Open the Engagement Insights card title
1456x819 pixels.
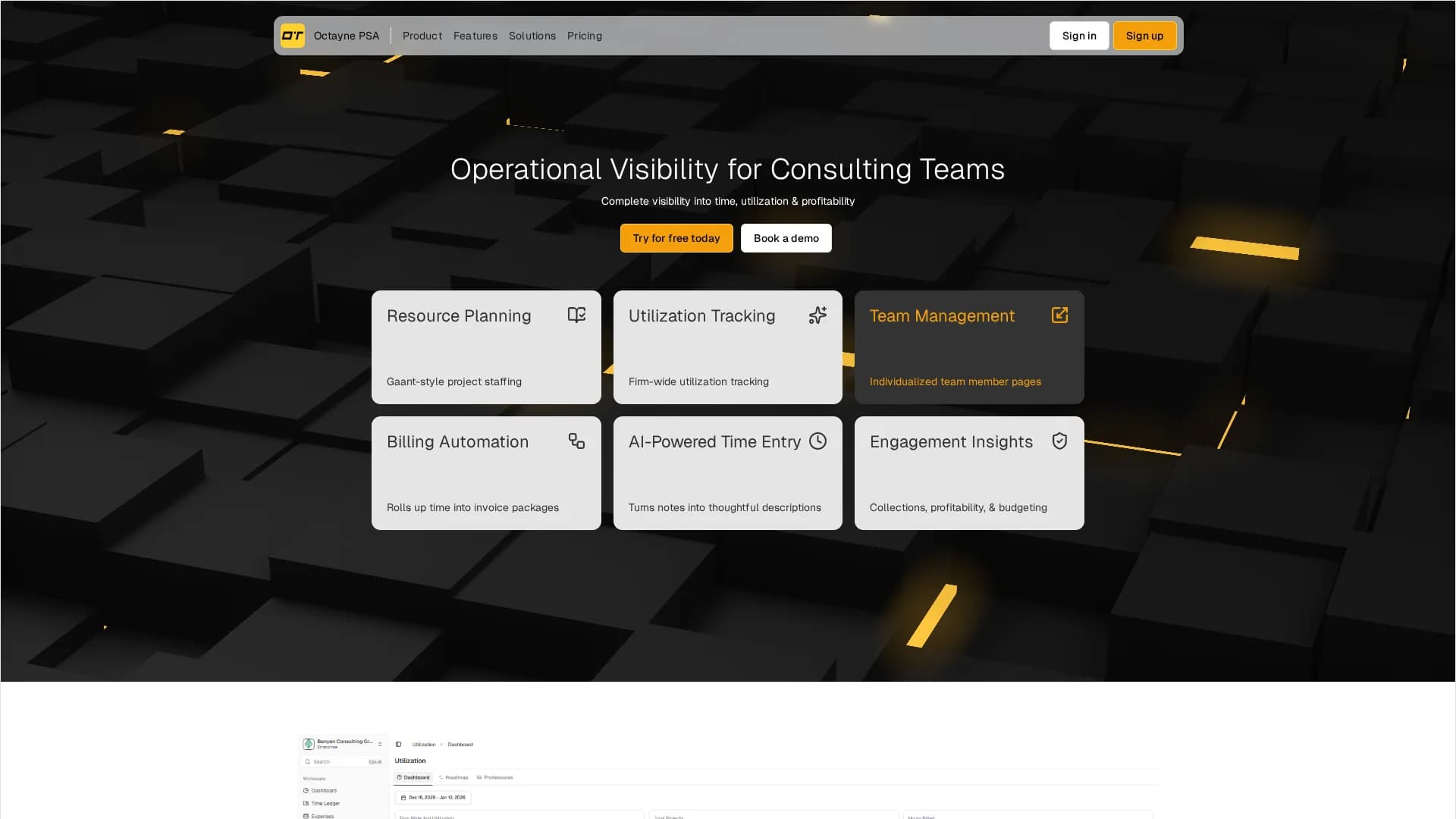click(951, 441)
